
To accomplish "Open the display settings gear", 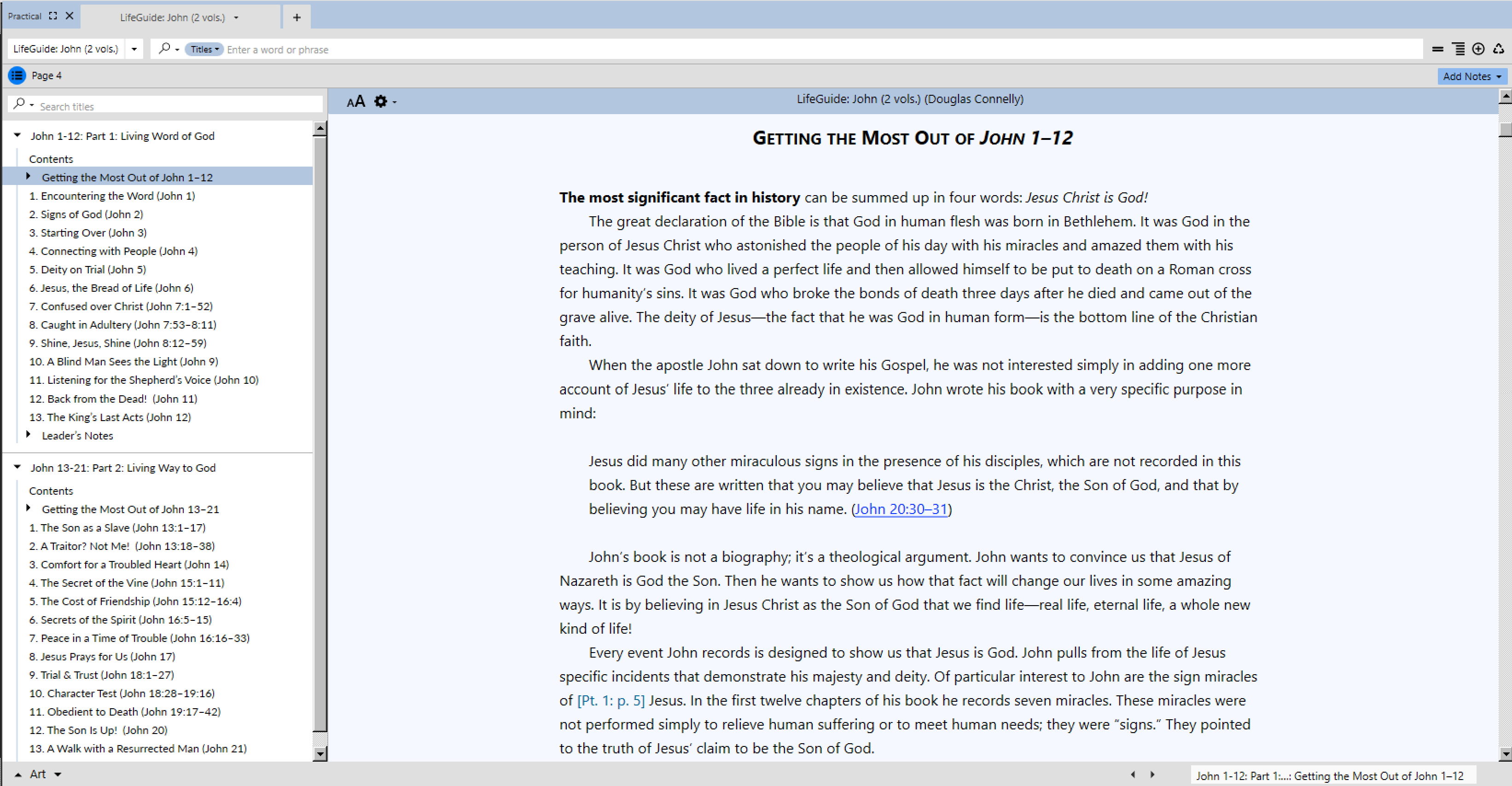I will (380, 102).
